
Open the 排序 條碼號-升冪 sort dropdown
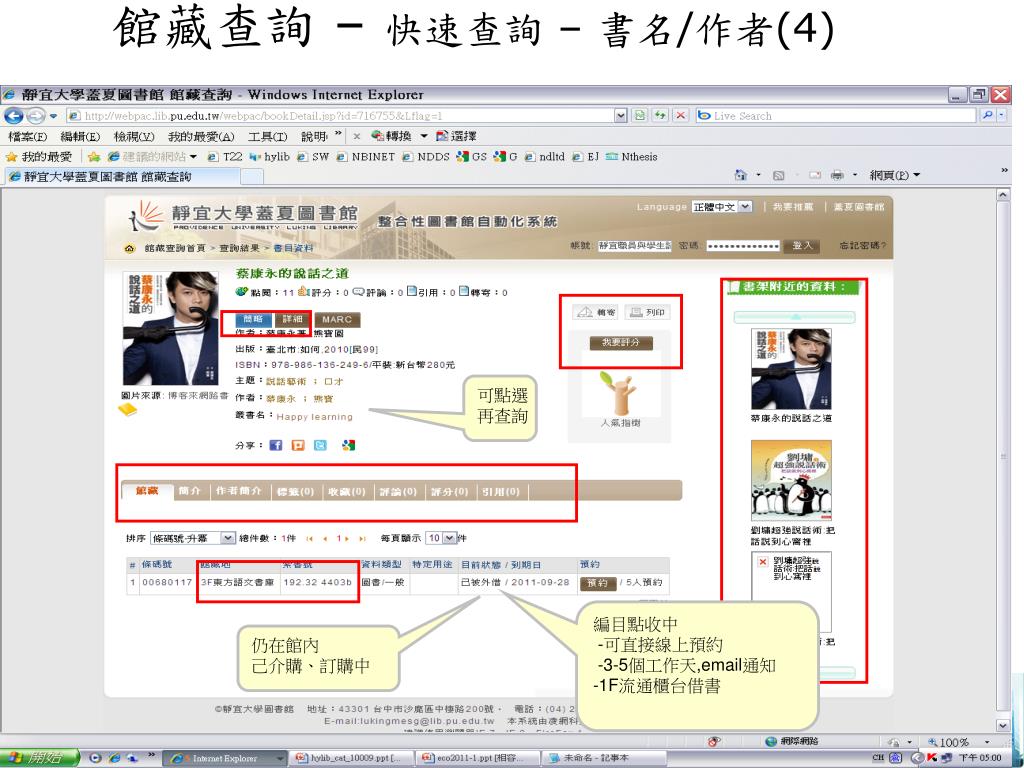click(x=193, y=538)
